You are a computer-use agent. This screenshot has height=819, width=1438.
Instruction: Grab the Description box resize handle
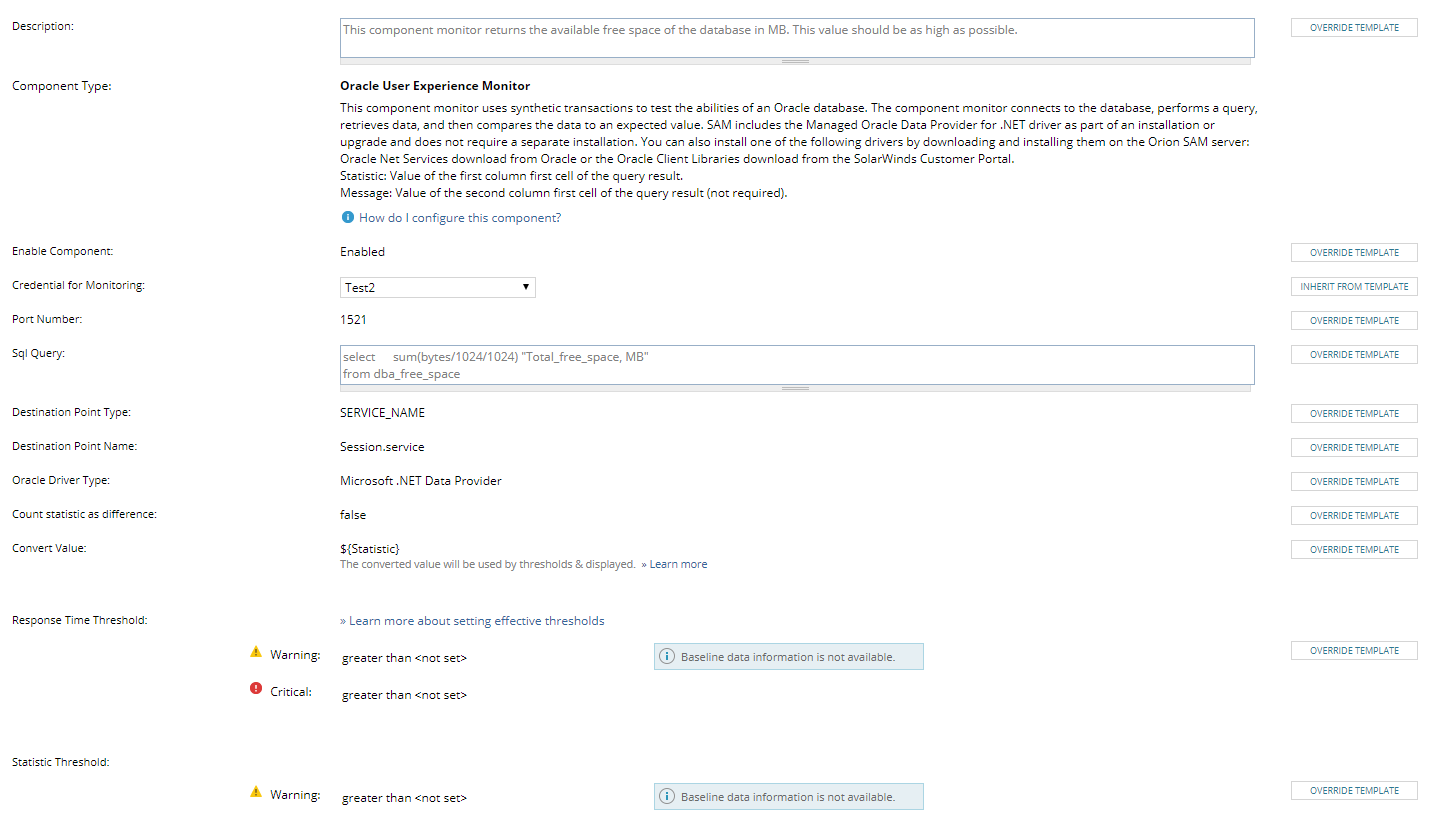(796, 61)
